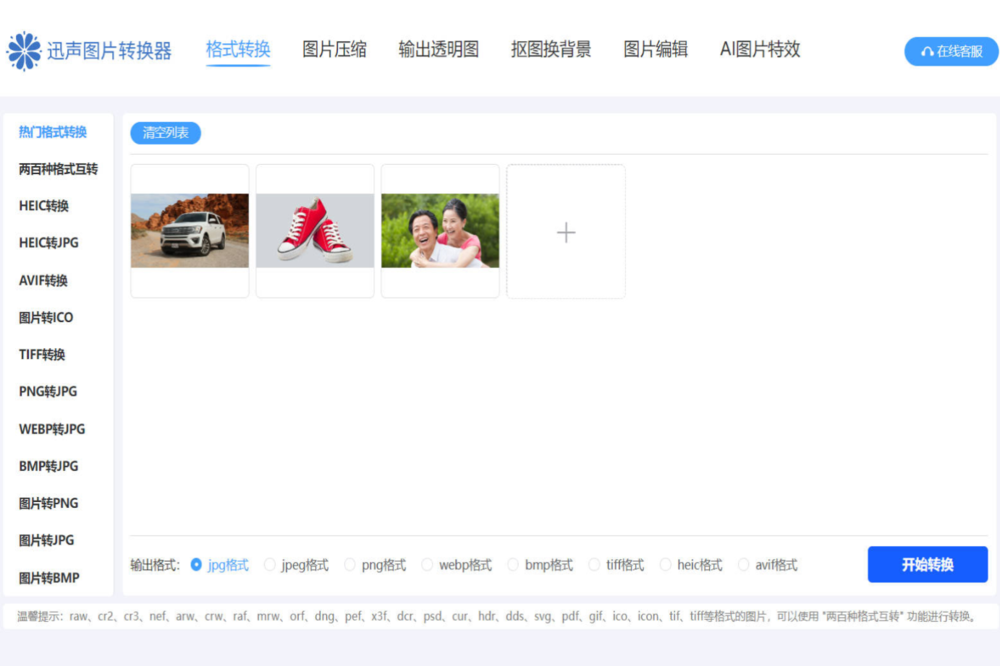Open the 抠图换背景 tab

click(x=550, y=49)
